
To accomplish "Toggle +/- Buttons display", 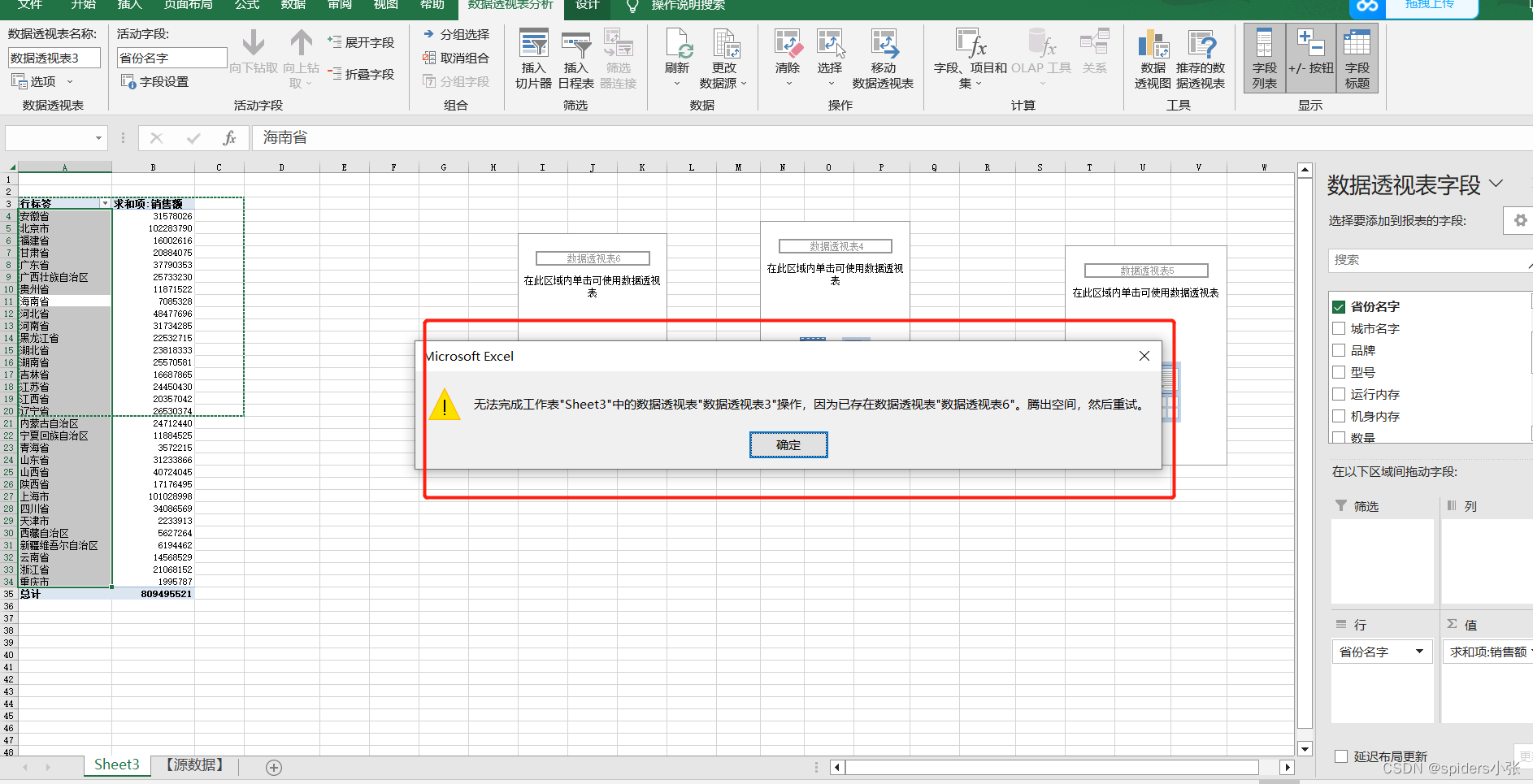I will point(1311,58).
